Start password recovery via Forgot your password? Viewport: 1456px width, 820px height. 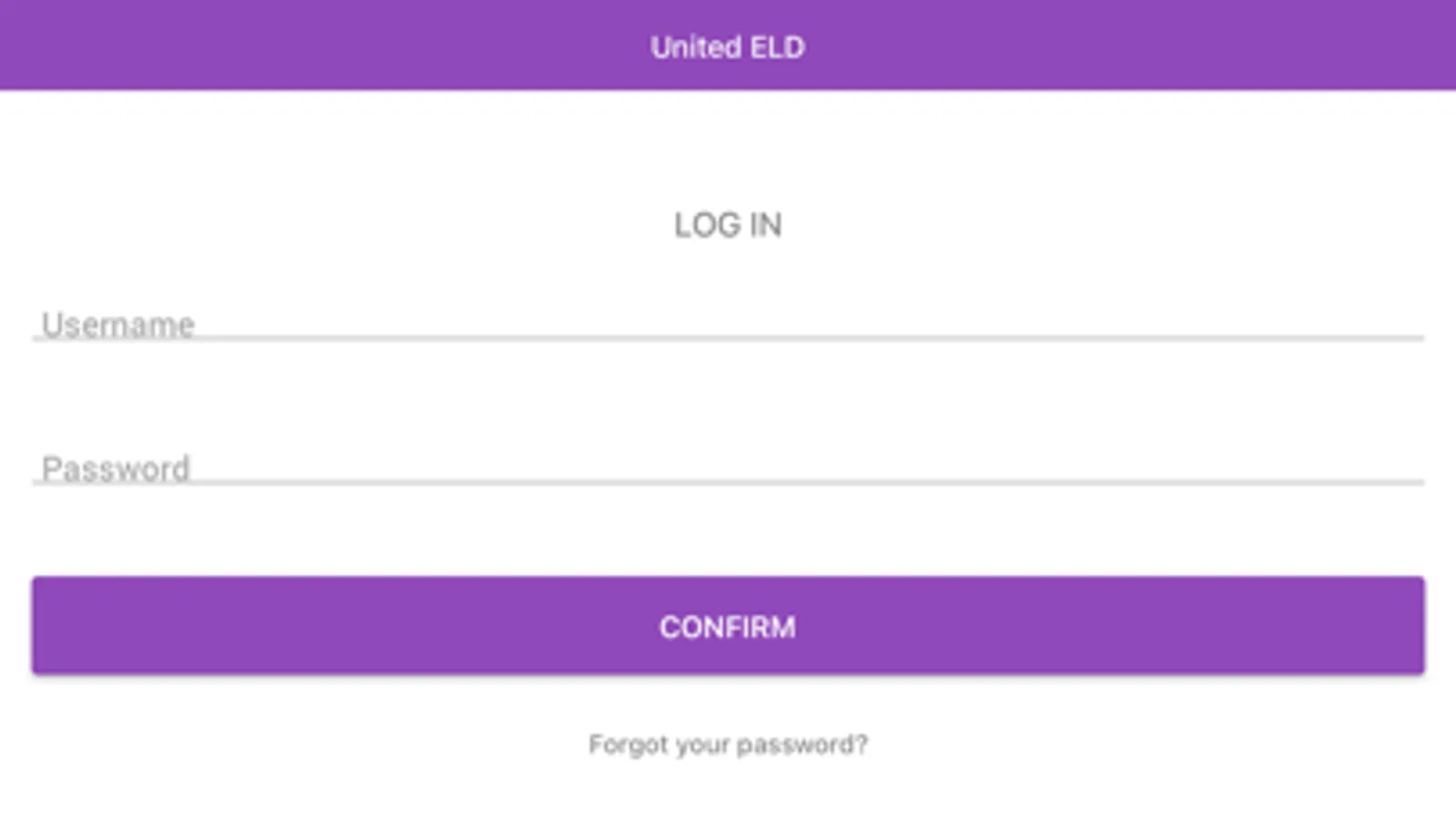click(x=728, y=744)
